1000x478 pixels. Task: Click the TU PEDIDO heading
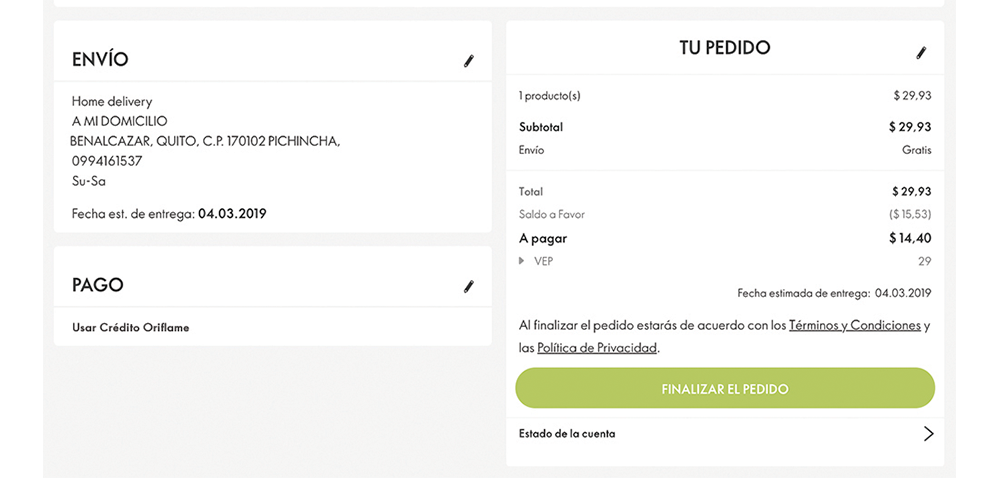pyautogui.click(x=725, y=48)
